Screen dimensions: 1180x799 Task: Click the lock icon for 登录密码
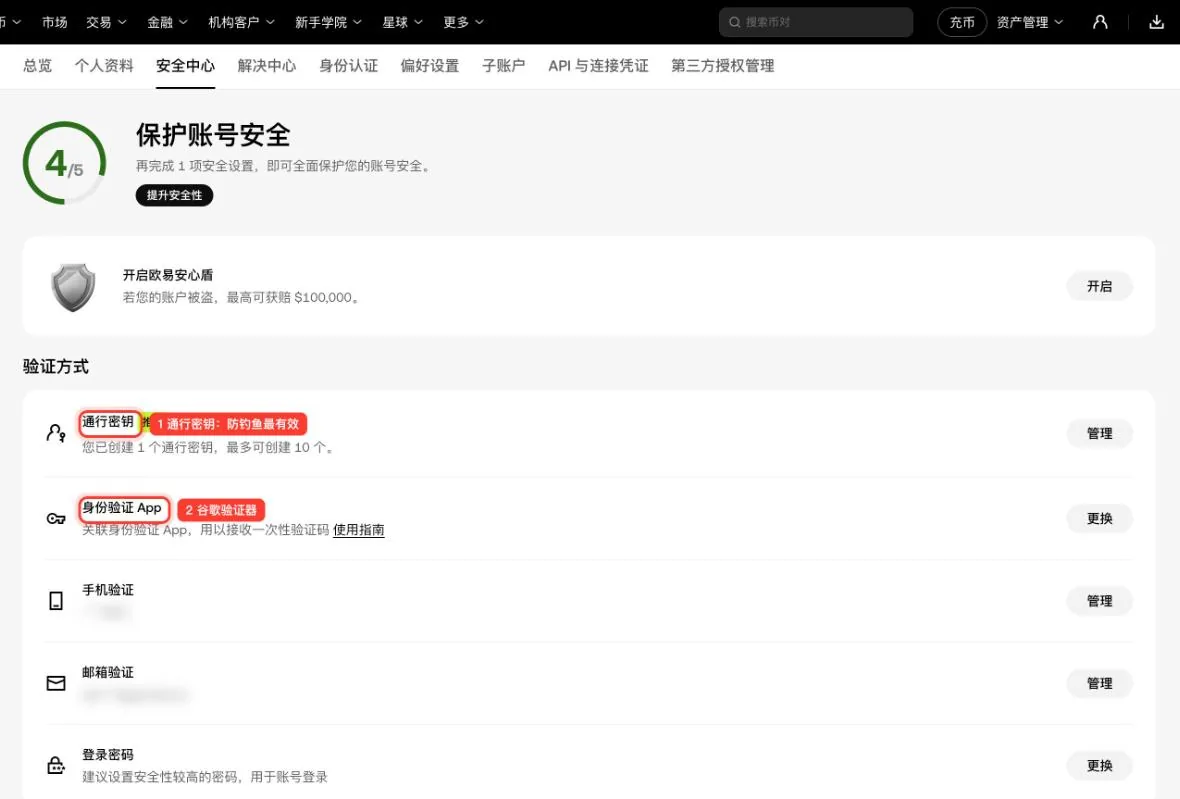[x=56, y=765]
